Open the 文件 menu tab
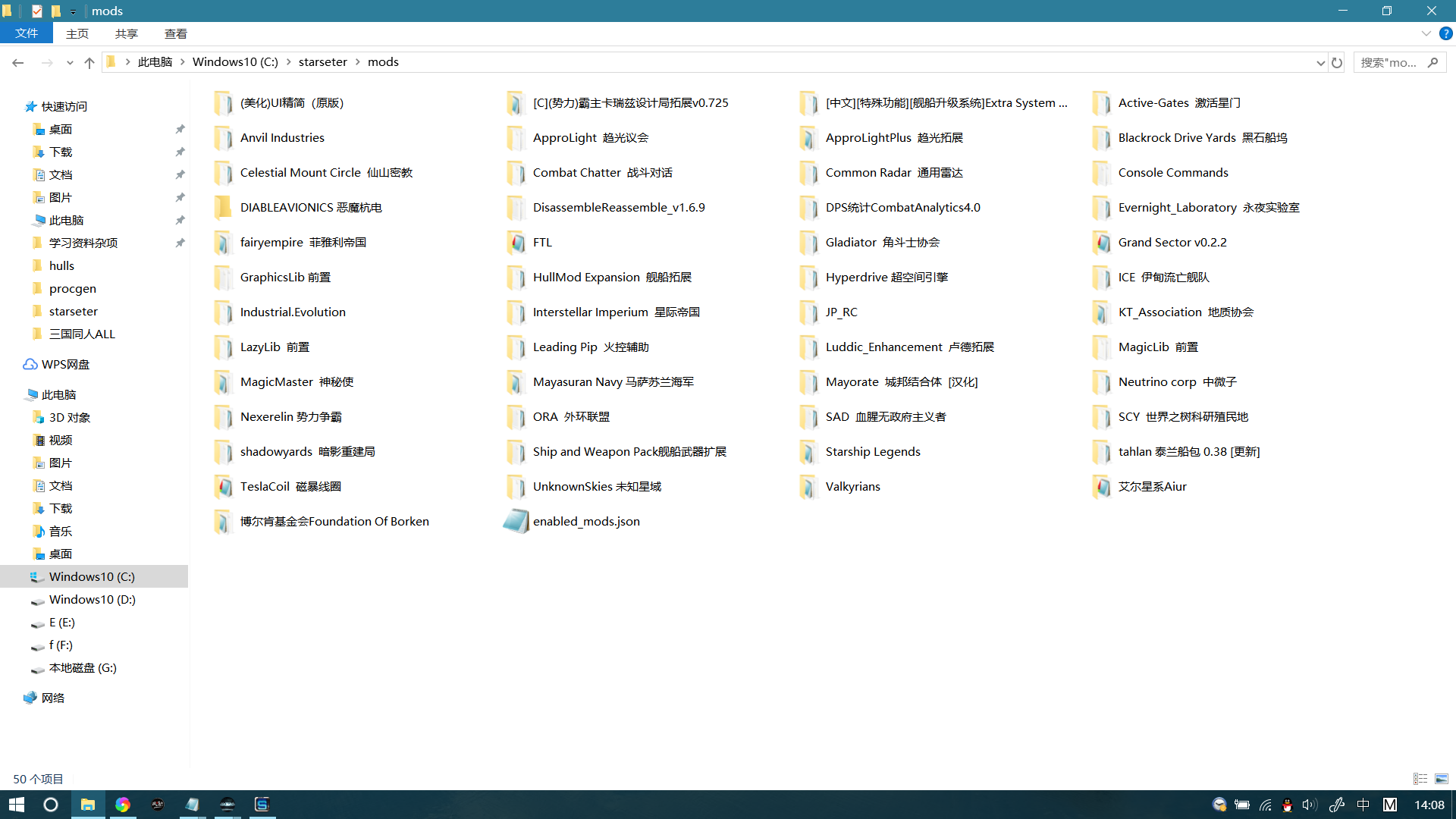 27,33
